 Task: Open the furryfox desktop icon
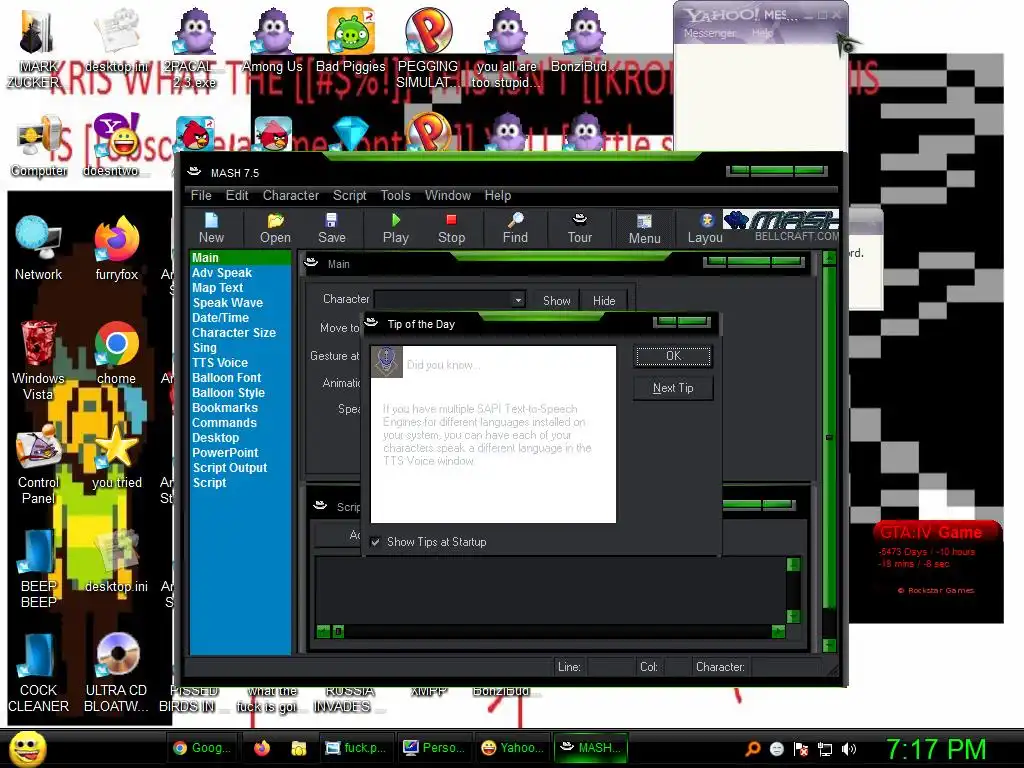117,248
